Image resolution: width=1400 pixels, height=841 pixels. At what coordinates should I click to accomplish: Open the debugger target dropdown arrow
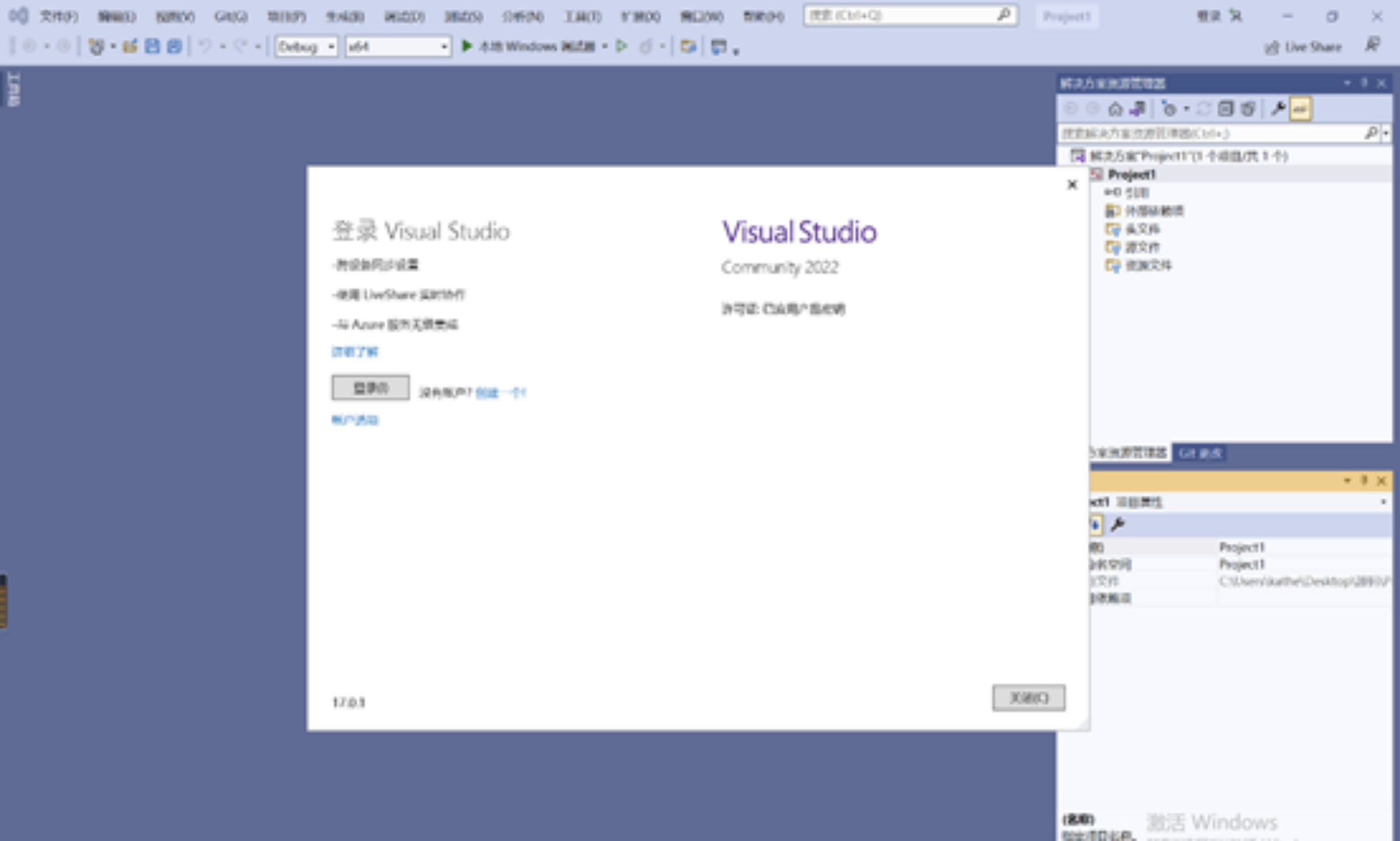pyautogui.click(x=605, y=46)
